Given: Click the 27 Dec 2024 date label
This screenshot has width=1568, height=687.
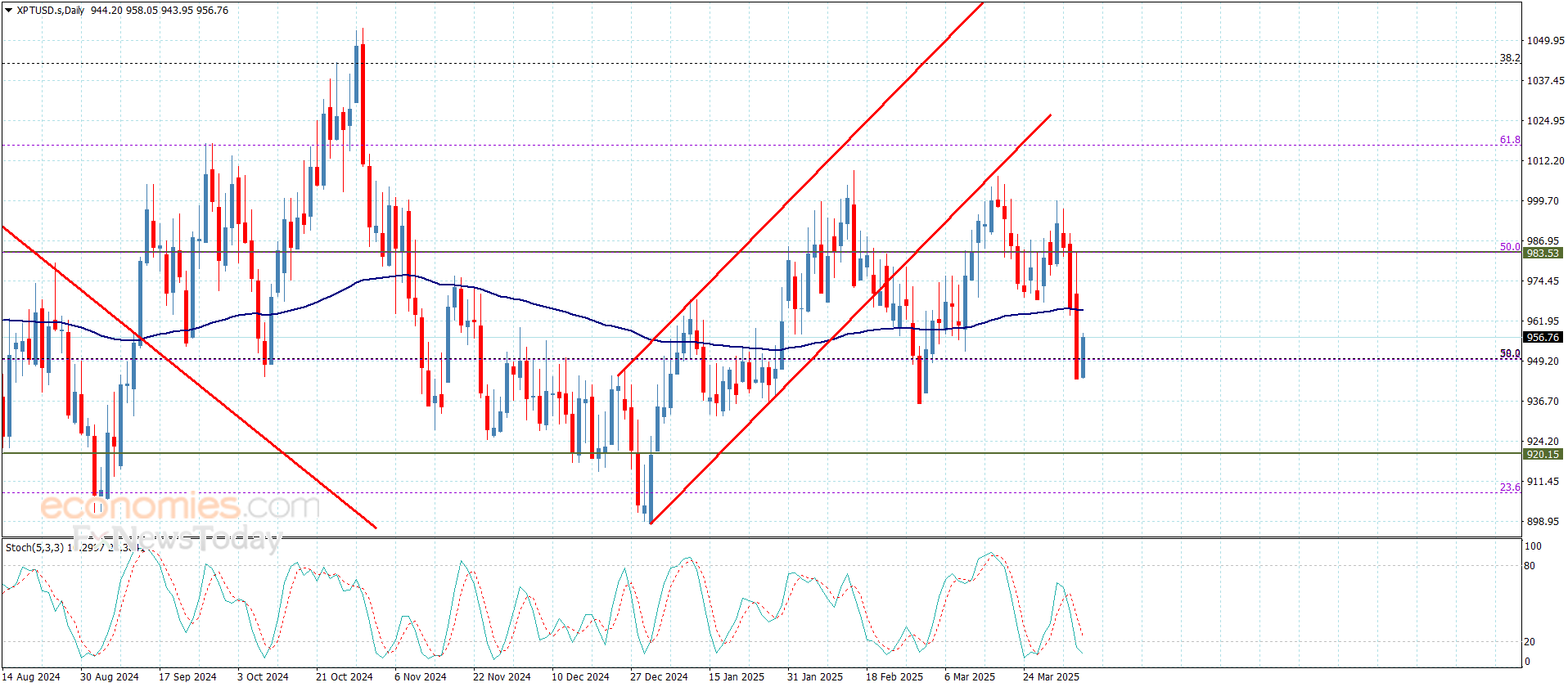Looking at the screenshot, I should click(659, 676).
